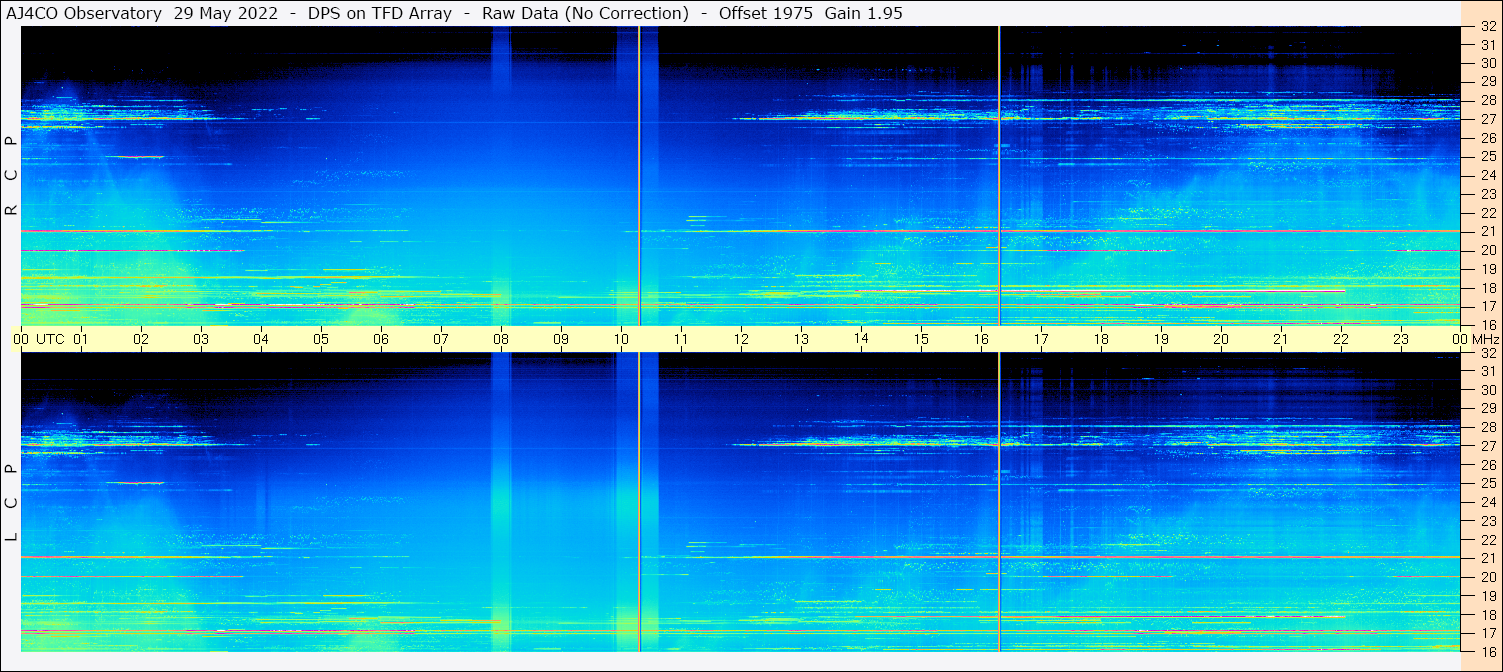The image size is (1503, 672).
Task: Click the 'UTC' label on time axis
Action: (x=50, y=339)
